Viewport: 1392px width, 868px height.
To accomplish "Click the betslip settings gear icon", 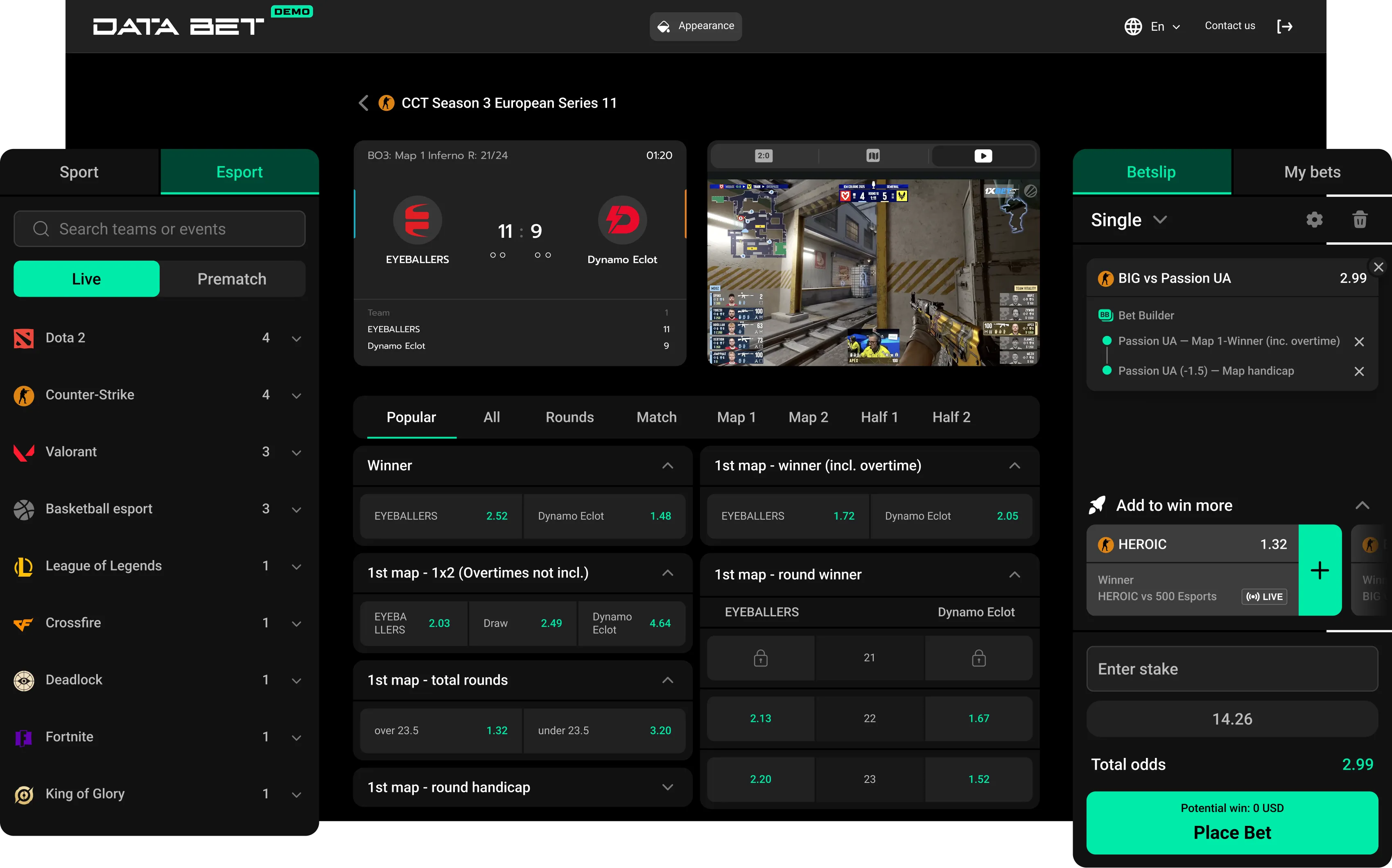I will [x=1314, y=220].
